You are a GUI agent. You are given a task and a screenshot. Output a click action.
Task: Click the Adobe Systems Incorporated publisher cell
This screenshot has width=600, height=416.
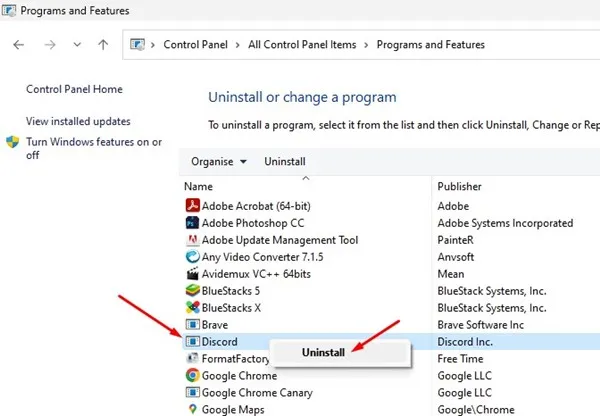tap(505, 223)
